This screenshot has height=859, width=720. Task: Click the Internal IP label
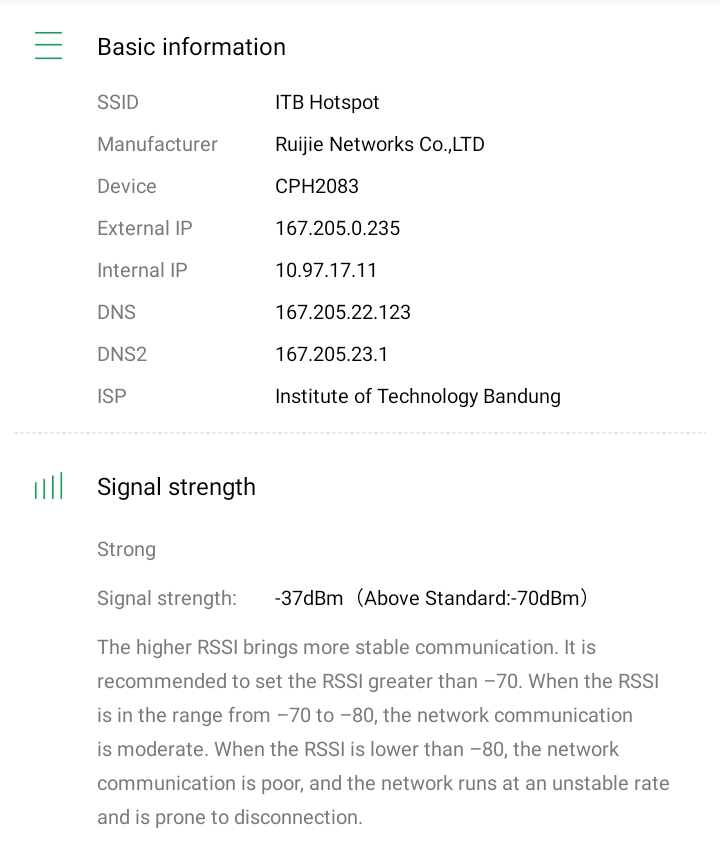click(x=142, y=270)
